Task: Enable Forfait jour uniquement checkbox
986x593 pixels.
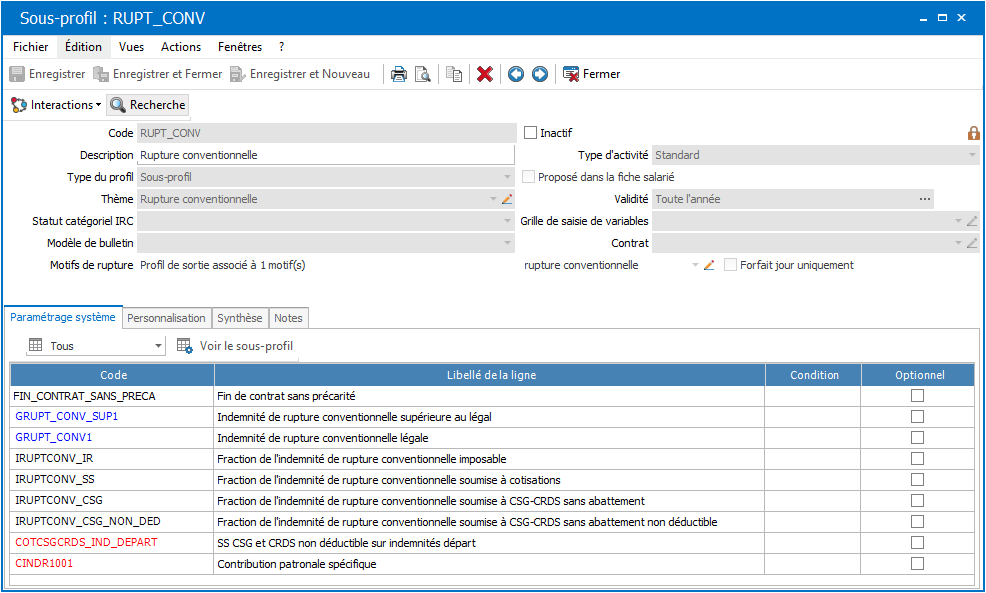Action: tap(730, 265)
